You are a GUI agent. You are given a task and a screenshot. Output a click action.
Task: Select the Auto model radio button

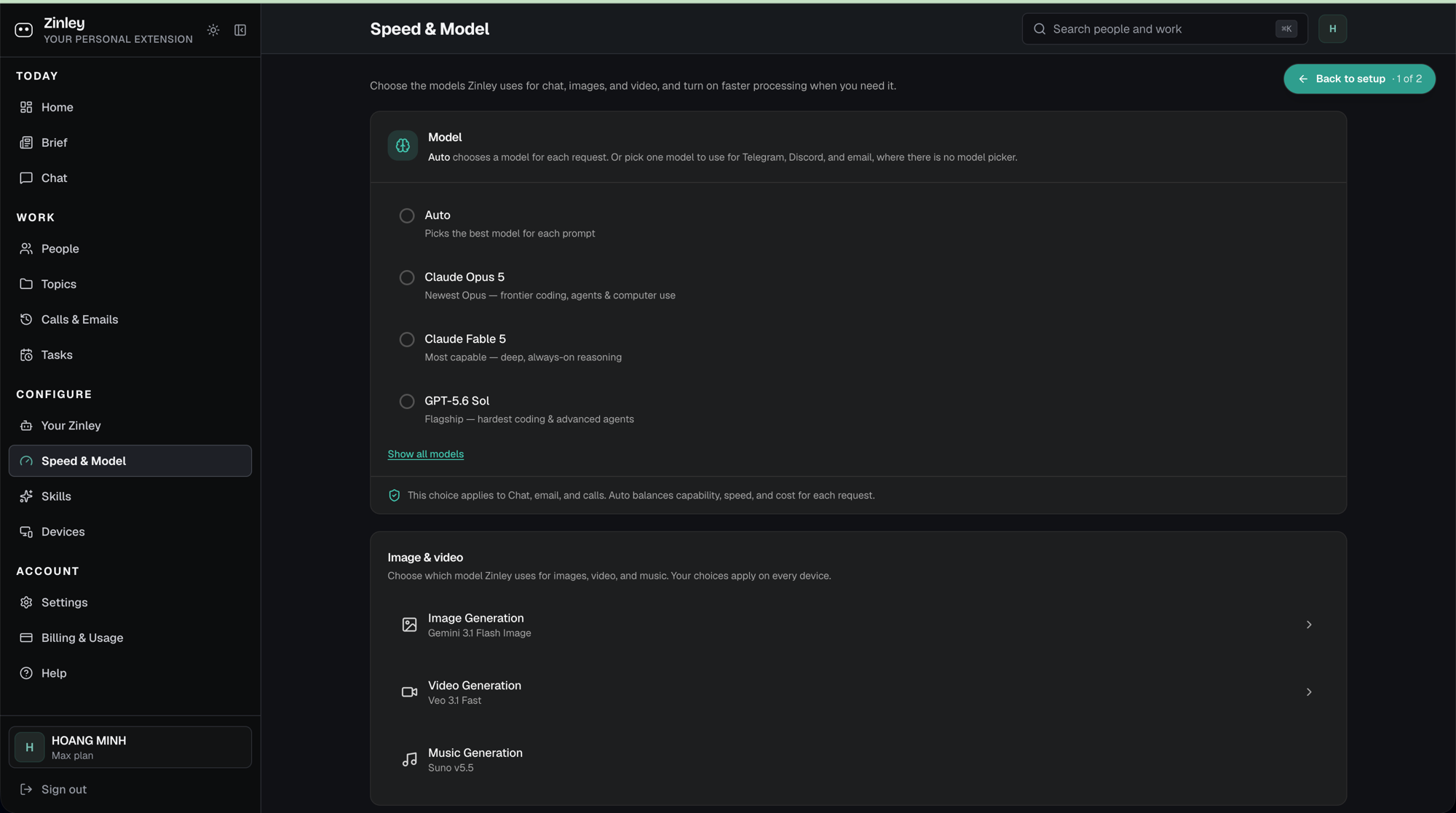click(407, 215)
